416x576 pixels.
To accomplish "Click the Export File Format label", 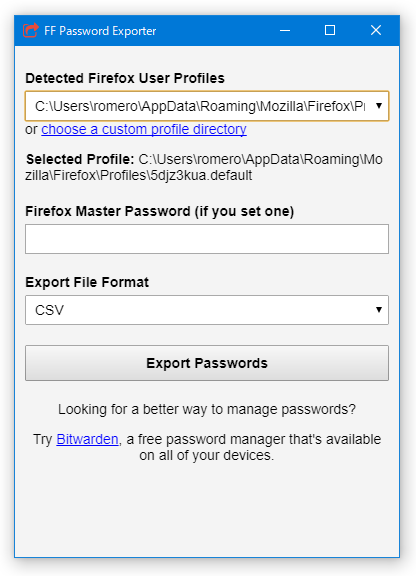I will [87, 282].
